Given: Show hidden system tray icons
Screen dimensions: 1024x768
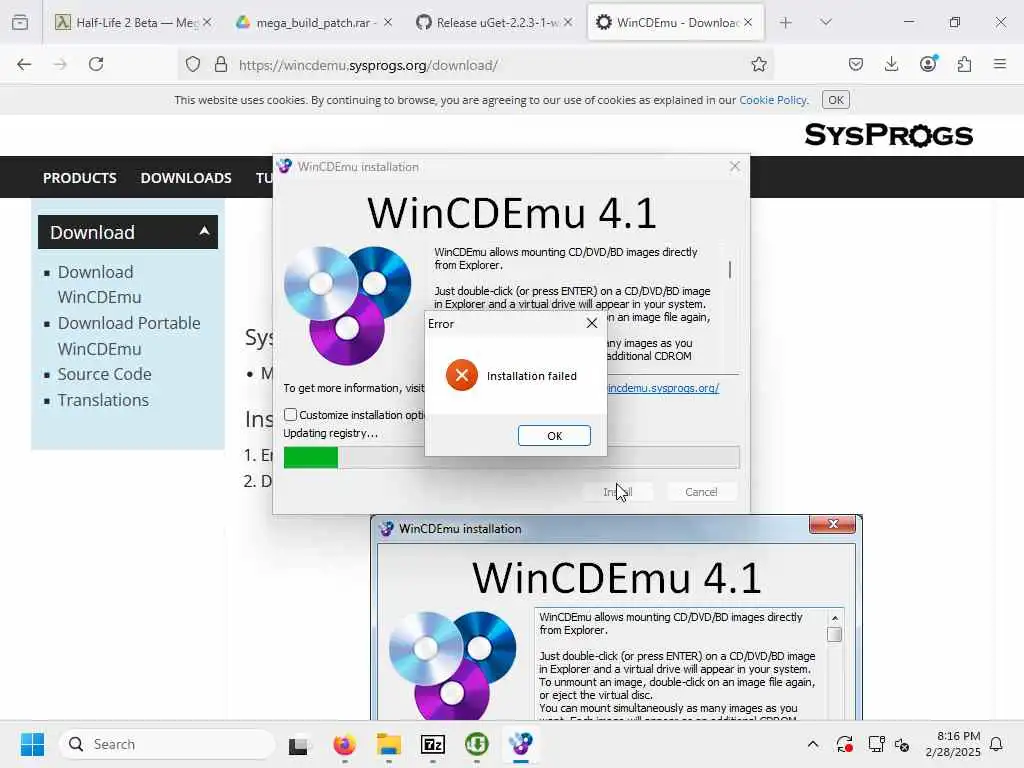Looking at the screenshot, I should 812,744.
